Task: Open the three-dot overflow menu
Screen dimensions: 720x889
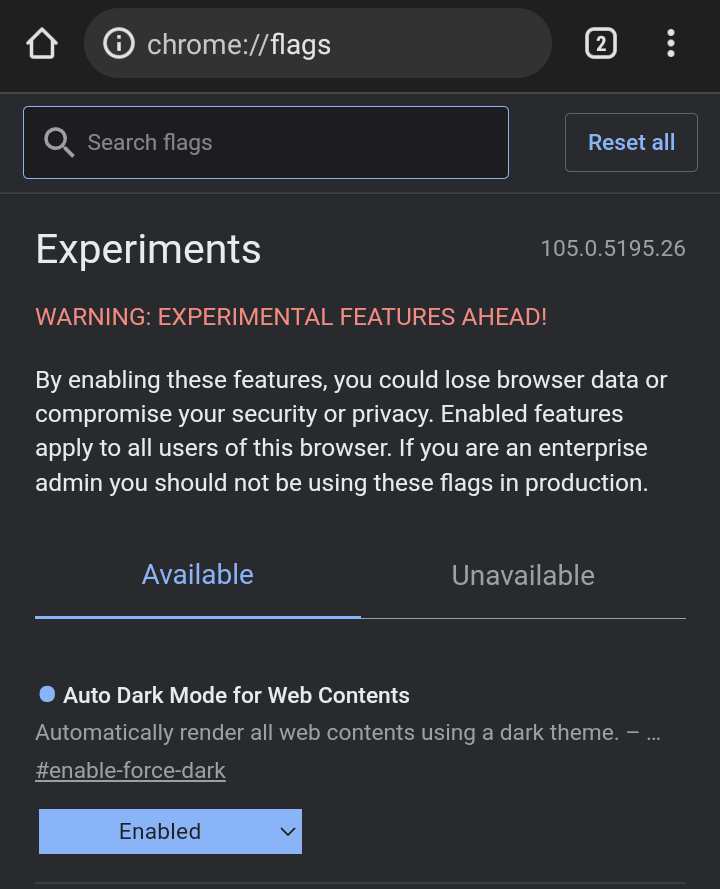Action: [x=670, y=44]
